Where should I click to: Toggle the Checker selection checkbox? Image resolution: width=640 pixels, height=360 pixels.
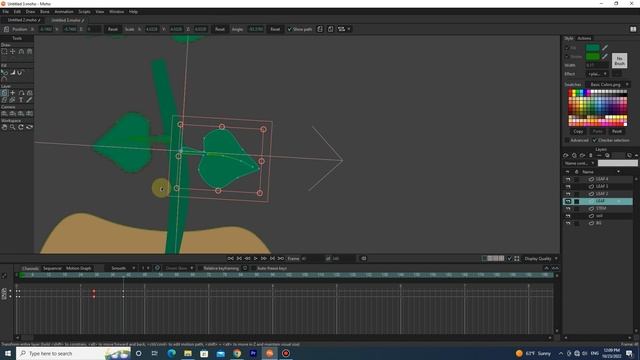(595, 140)
